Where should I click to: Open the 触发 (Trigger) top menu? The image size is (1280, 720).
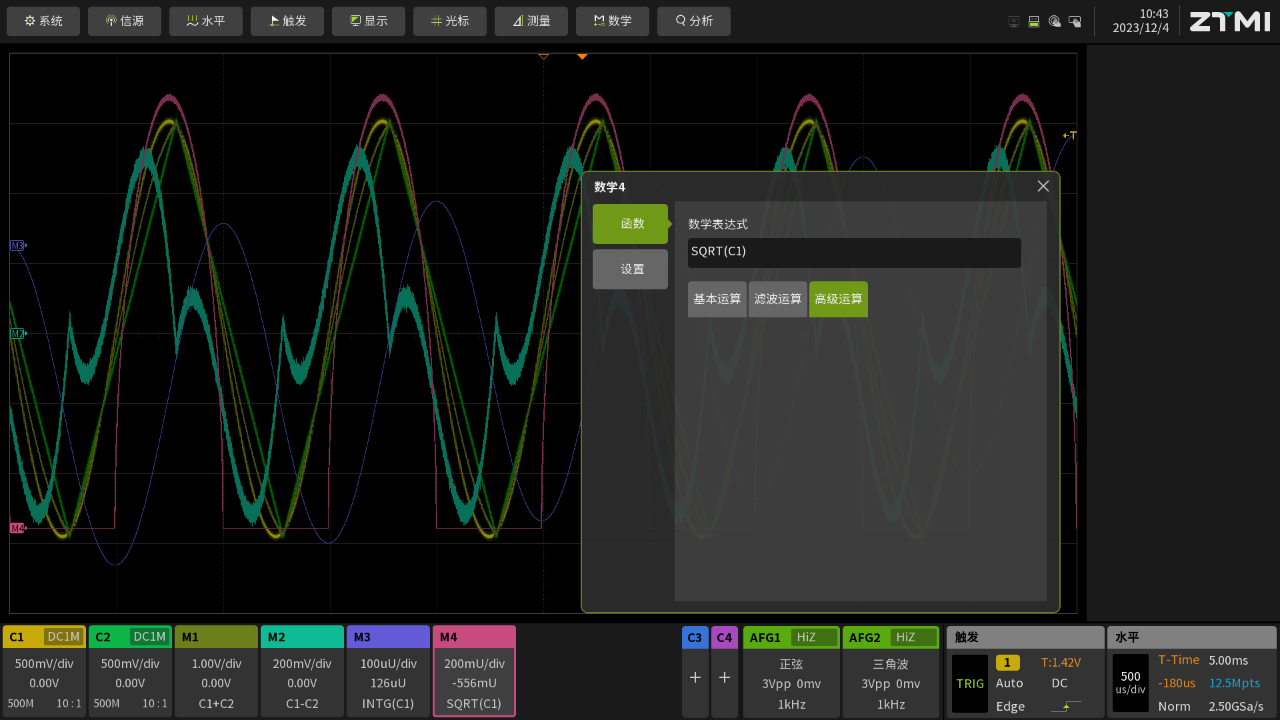[287, 21]
